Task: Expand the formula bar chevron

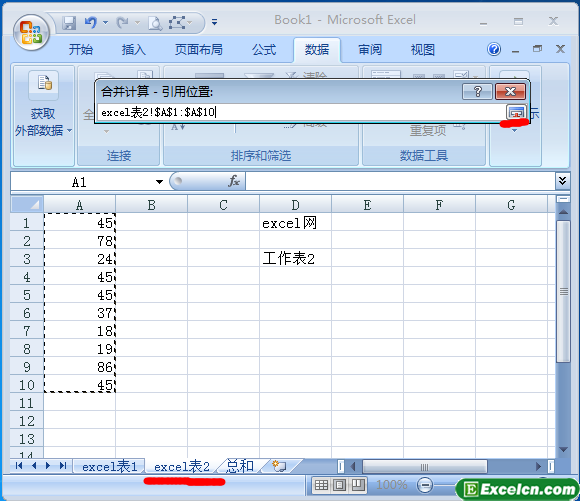Action: pos(562,181)
